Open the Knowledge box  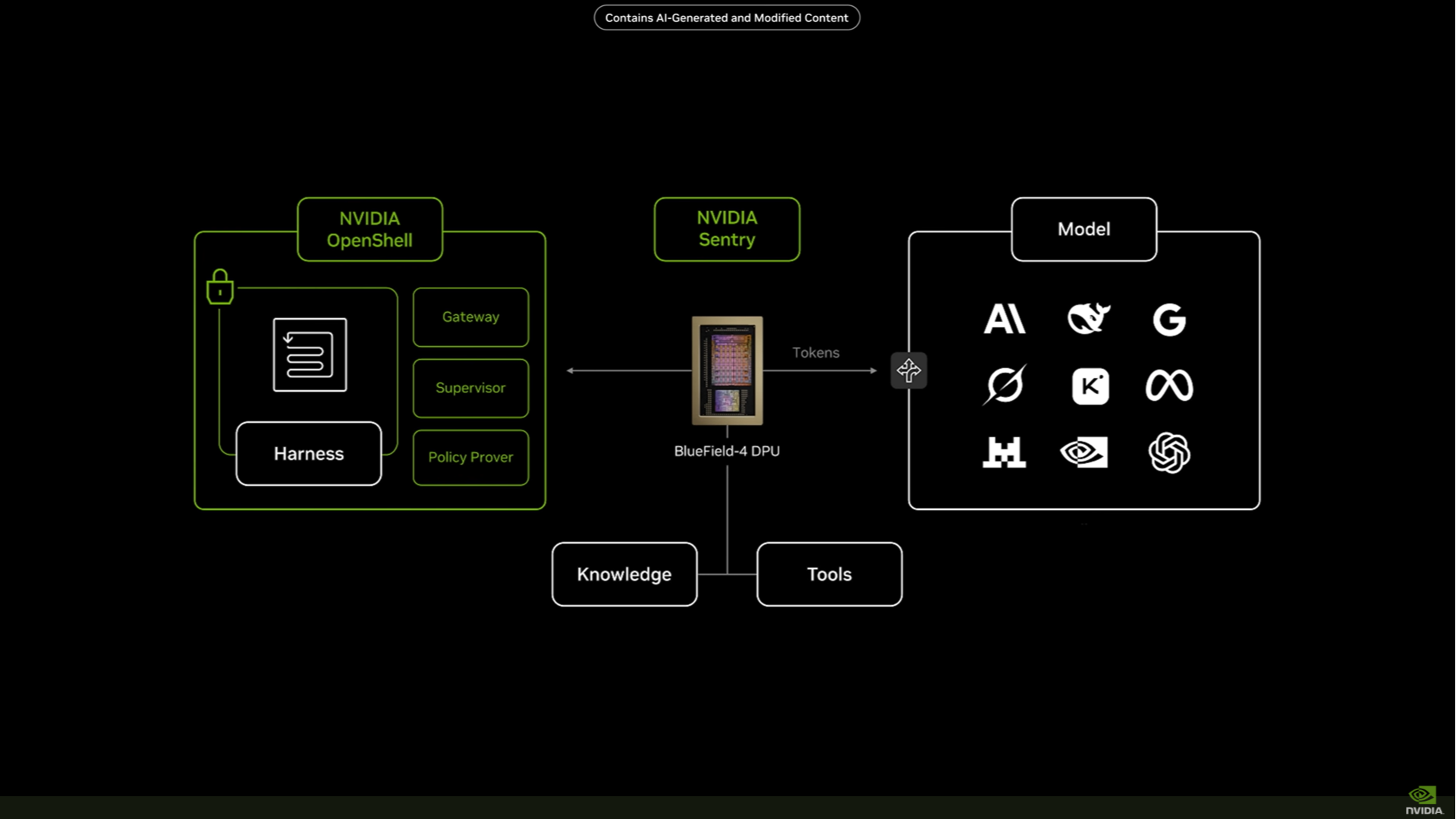(x=624, y=574)
